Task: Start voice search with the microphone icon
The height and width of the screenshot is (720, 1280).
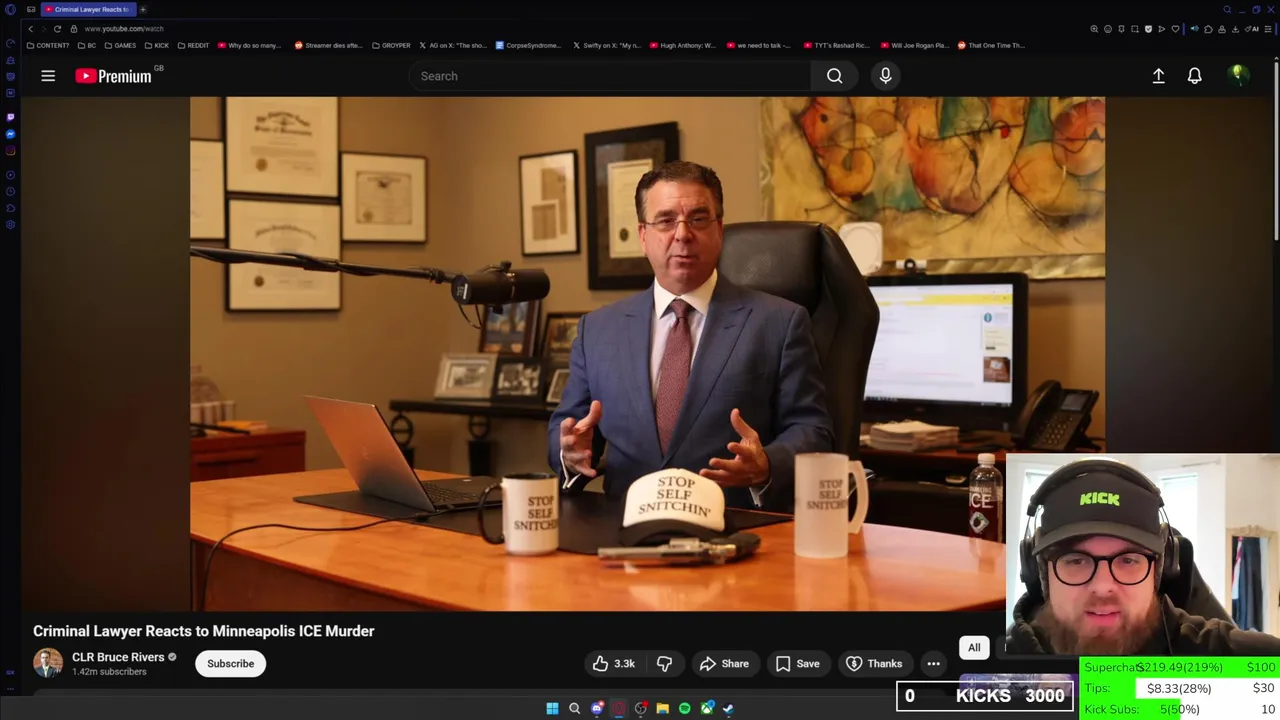Action: 885,76
